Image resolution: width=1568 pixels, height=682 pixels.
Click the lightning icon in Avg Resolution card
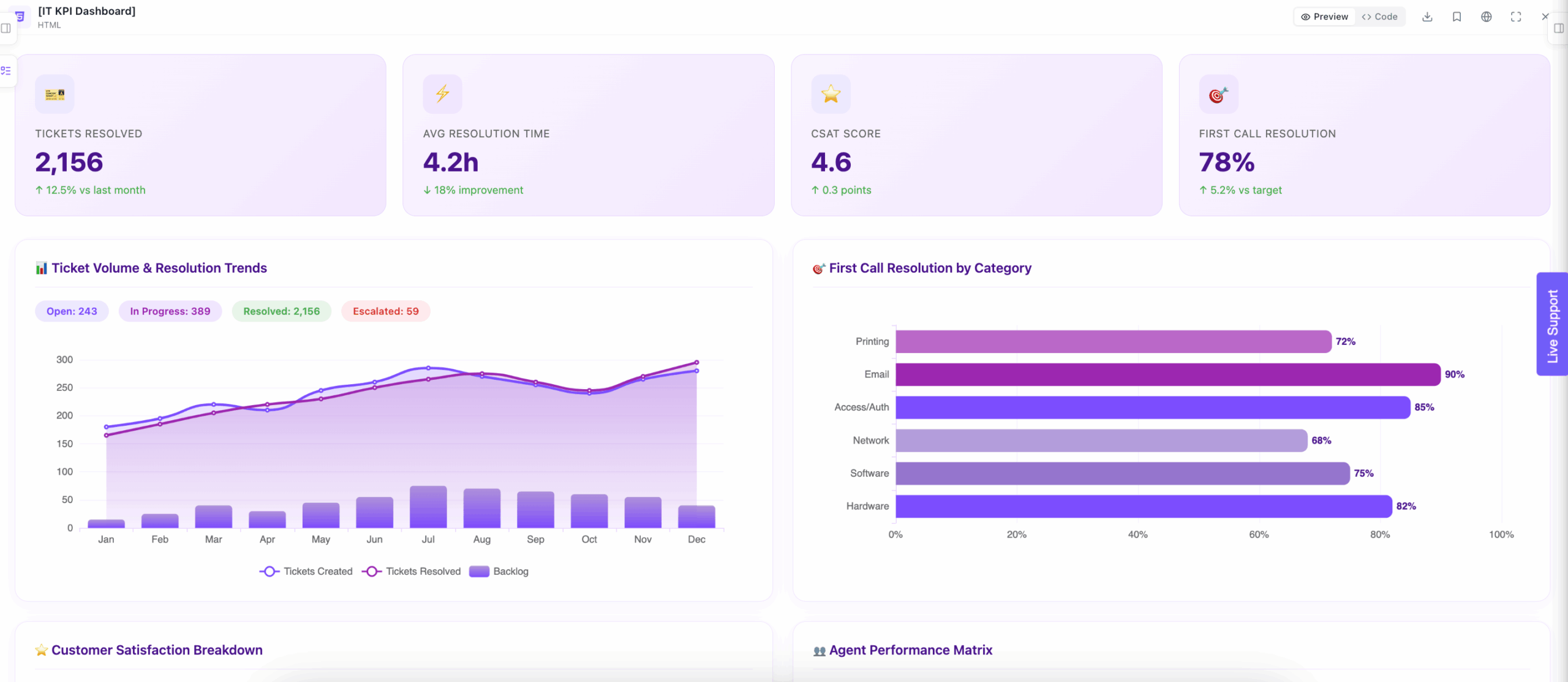point(442,94)
